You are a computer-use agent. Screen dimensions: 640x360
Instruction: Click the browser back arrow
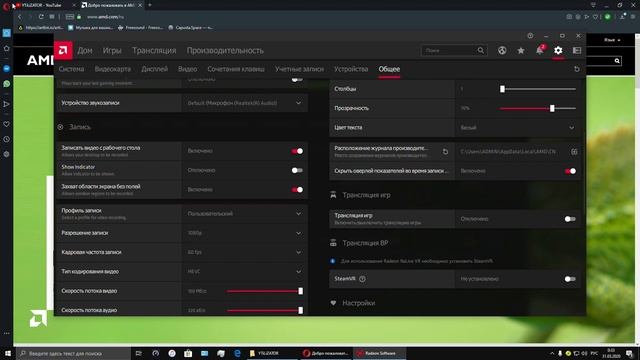pos(19,17)
